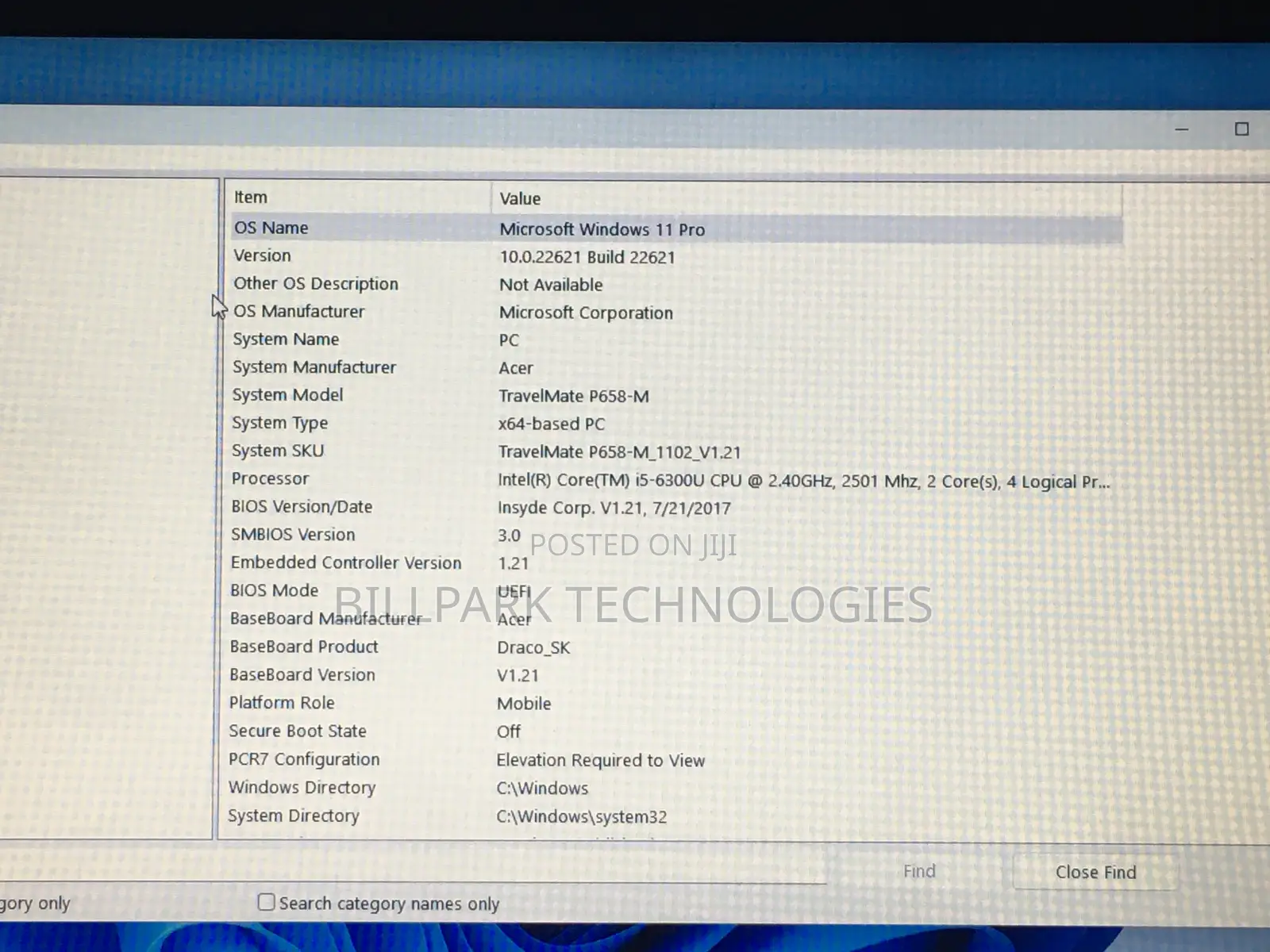Screen dimensions: 1270x952
Task: Click the Close Find button
Action: (x=1095, y=872)
